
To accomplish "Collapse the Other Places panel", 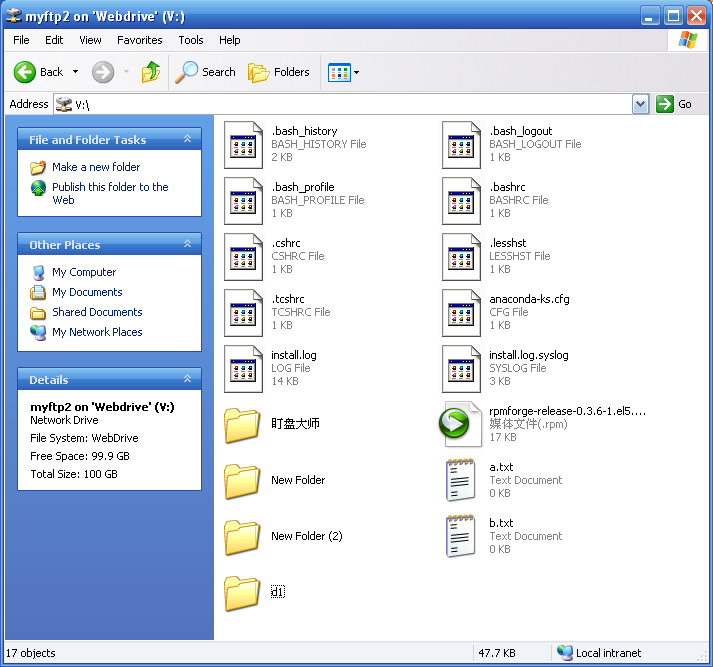I will click(187, 245).
